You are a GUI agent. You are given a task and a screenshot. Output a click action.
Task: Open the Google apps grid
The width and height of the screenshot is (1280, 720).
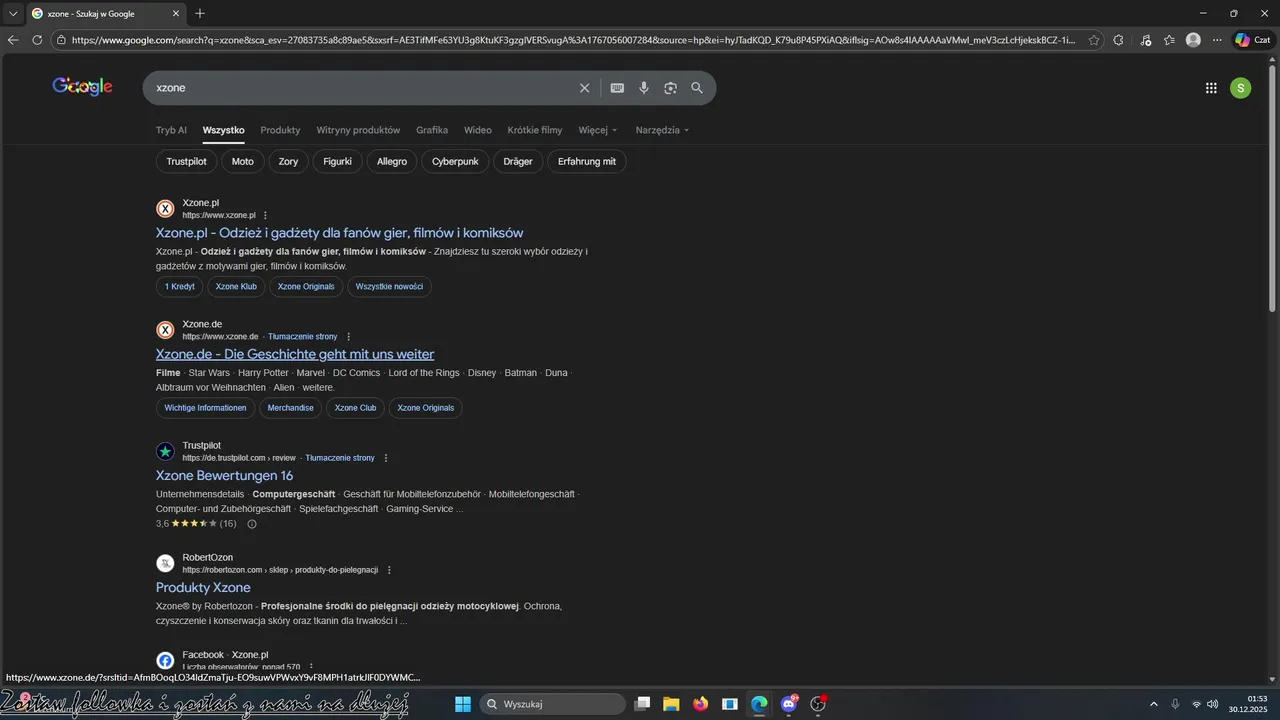(x=1211, y=88)
